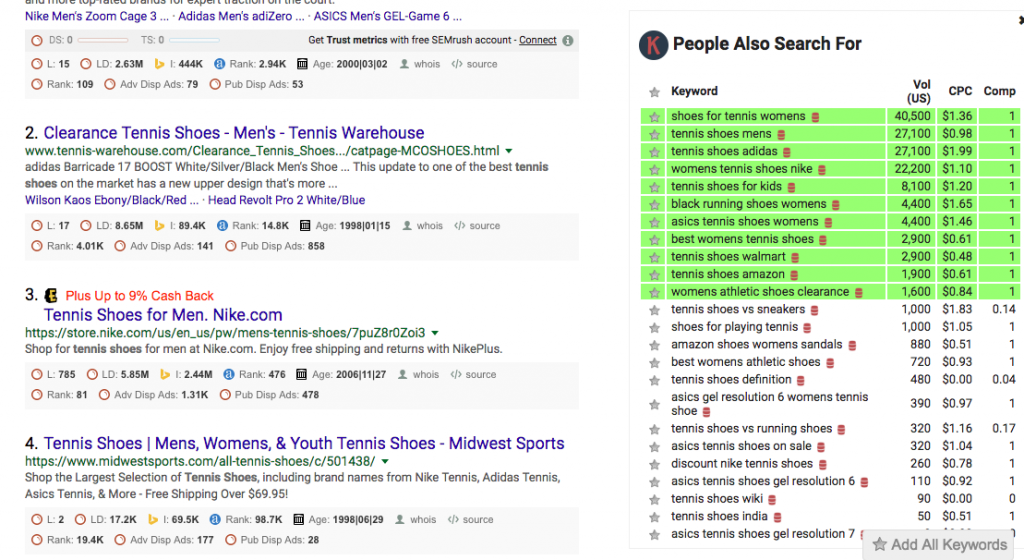Screen dimensions: 1024x560
Task: Click the Bing index icon in the Tennis Warehouse metrics
Action: coord(159,226)
